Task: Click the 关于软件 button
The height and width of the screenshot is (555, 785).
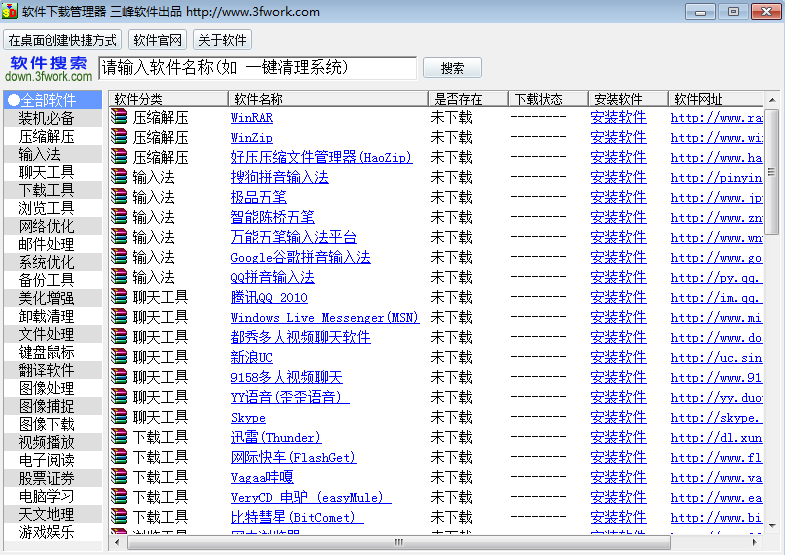Action: coord(222,40)
